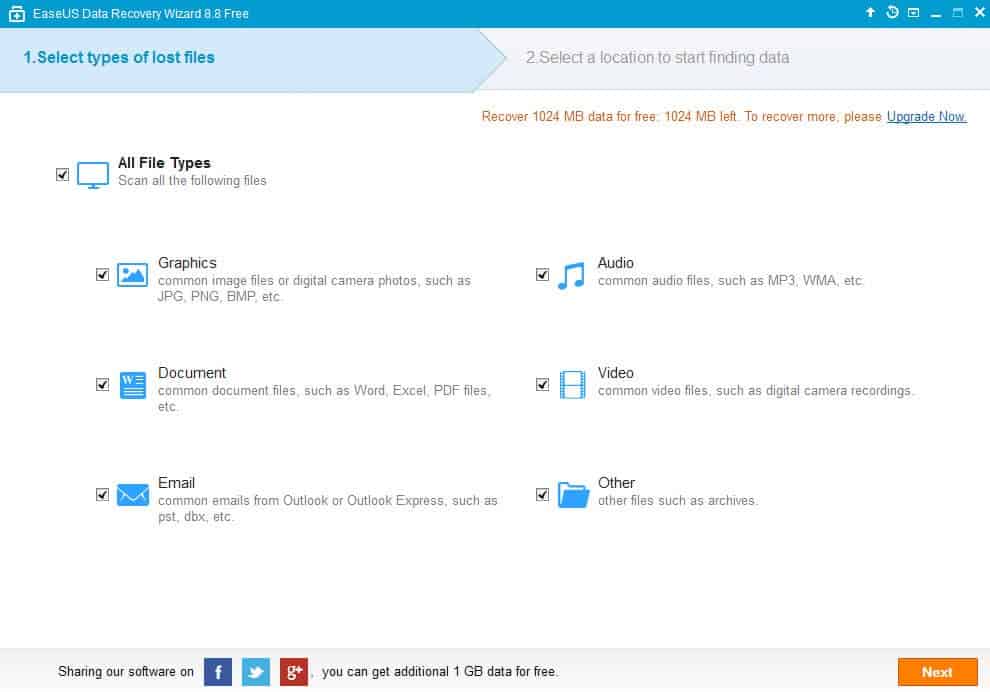The image size is (990, 692).
Task: Uncheck the All File Types checkbox
Action: (x=63, y=174)
